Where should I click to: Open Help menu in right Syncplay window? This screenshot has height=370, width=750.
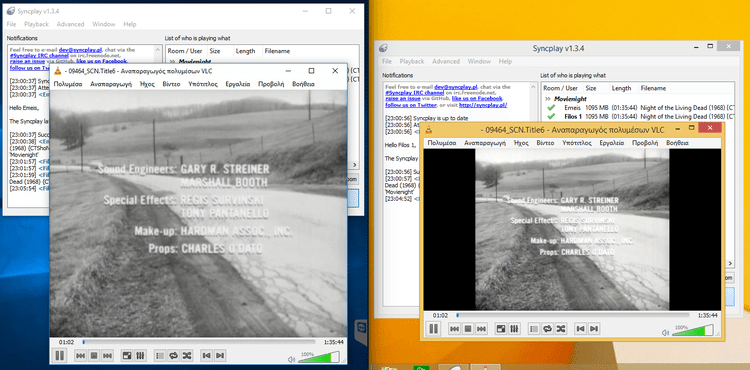505,62
